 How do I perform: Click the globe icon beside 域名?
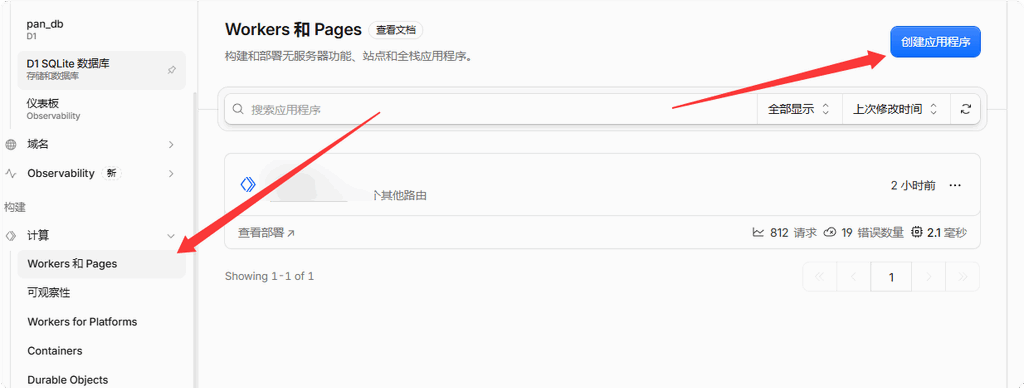[x=10, y=144]
